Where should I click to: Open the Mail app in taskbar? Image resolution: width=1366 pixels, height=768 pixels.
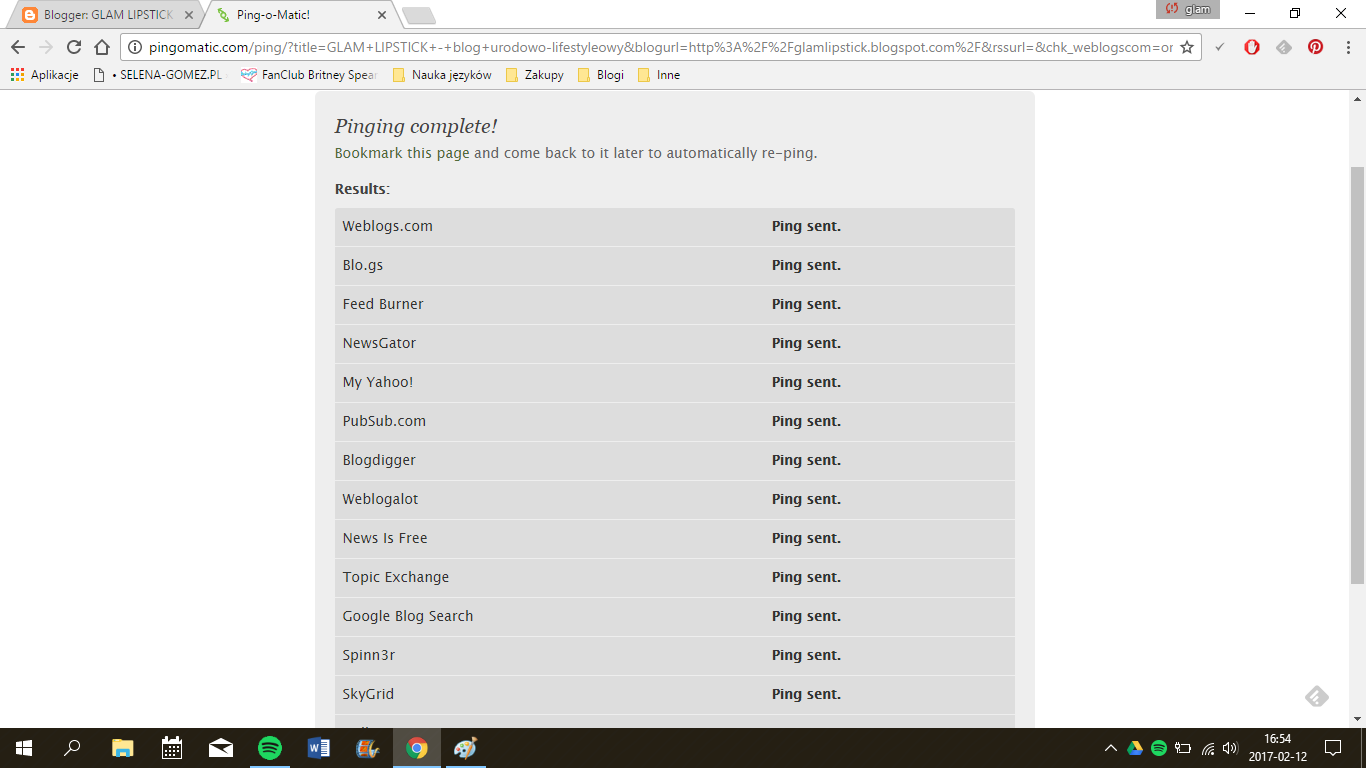(220, 748)
